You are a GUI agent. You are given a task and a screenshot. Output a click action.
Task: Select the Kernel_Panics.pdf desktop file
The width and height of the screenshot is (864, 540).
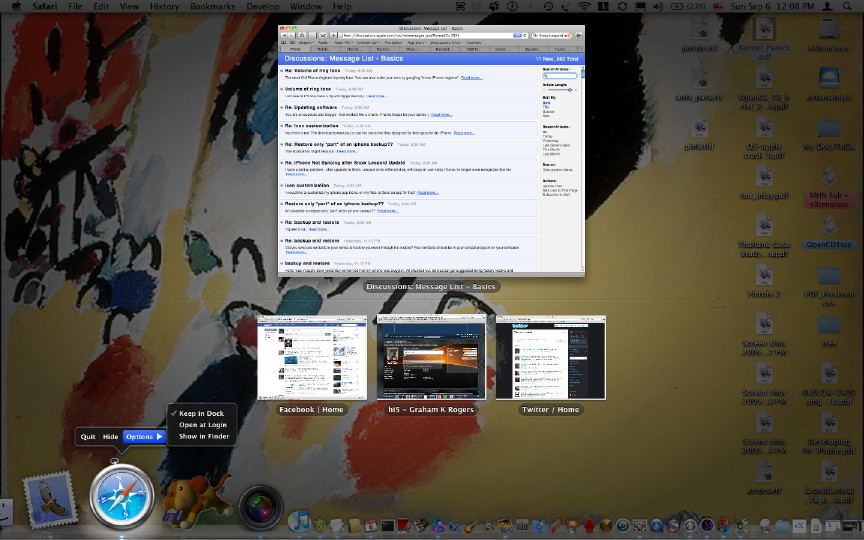(764, 37)
